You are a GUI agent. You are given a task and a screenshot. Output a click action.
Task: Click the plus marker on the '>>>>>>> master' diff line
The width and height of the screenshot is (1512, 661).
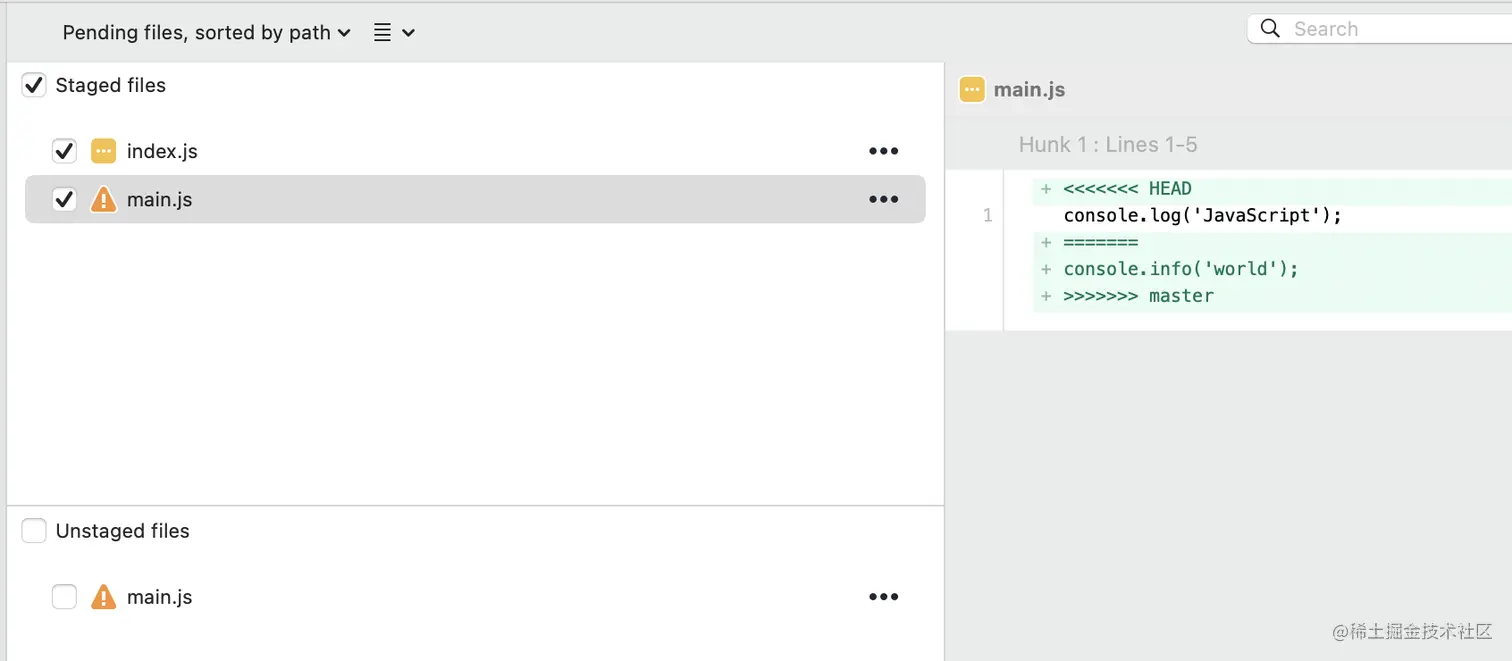tap(1044, 295)
